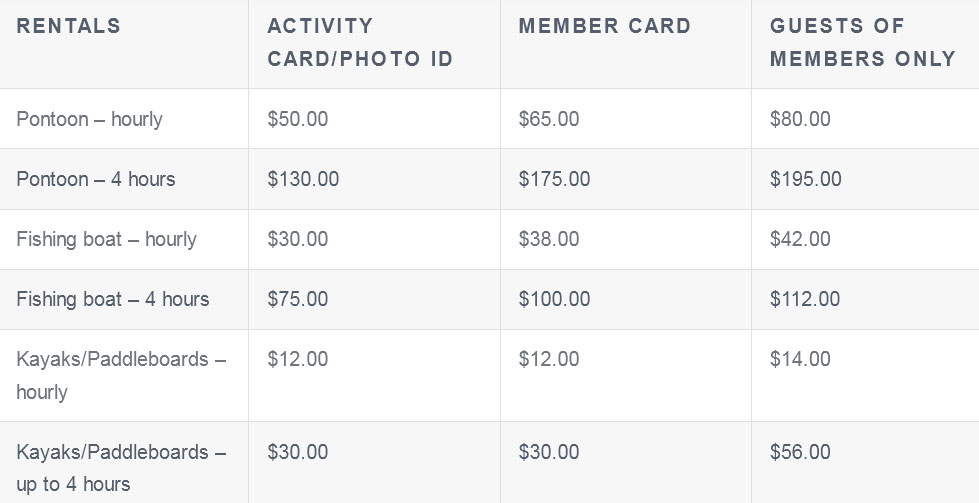The height and width of the screenshot is (503, 979).
Task: Click the MEMBER CARD column header
Action: tap(605, 26)
